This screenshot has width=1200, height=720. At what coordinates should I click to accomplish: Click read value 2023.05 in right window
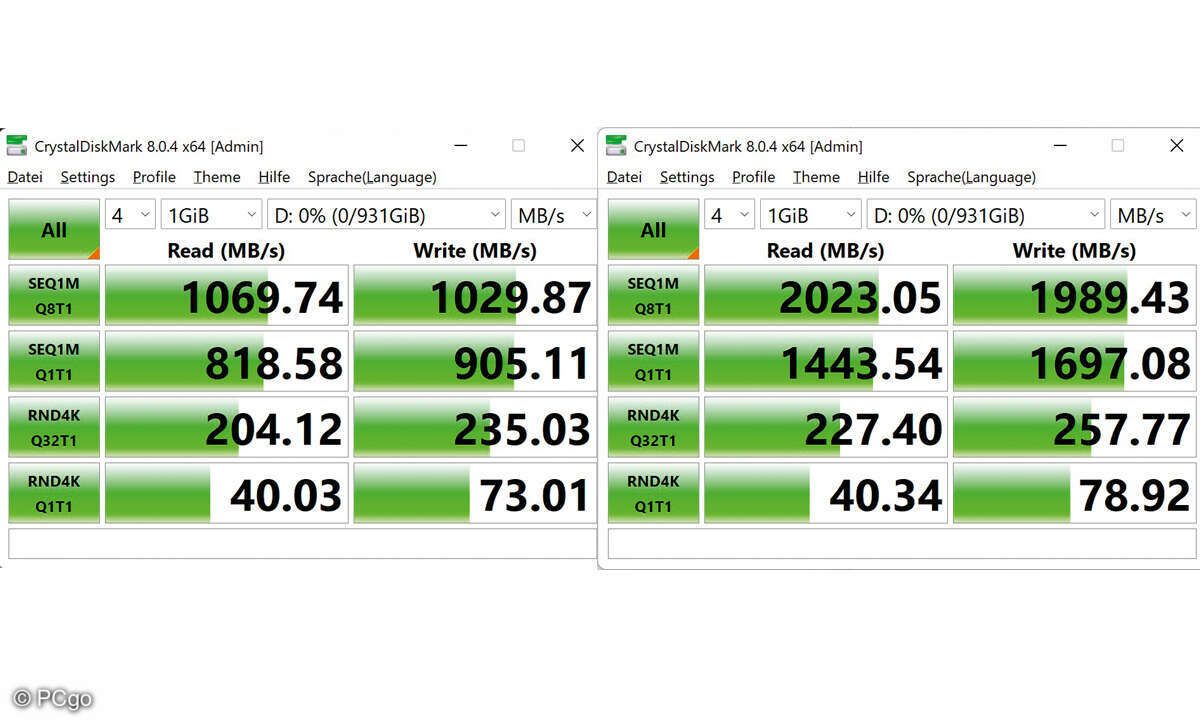click(826, 296)
